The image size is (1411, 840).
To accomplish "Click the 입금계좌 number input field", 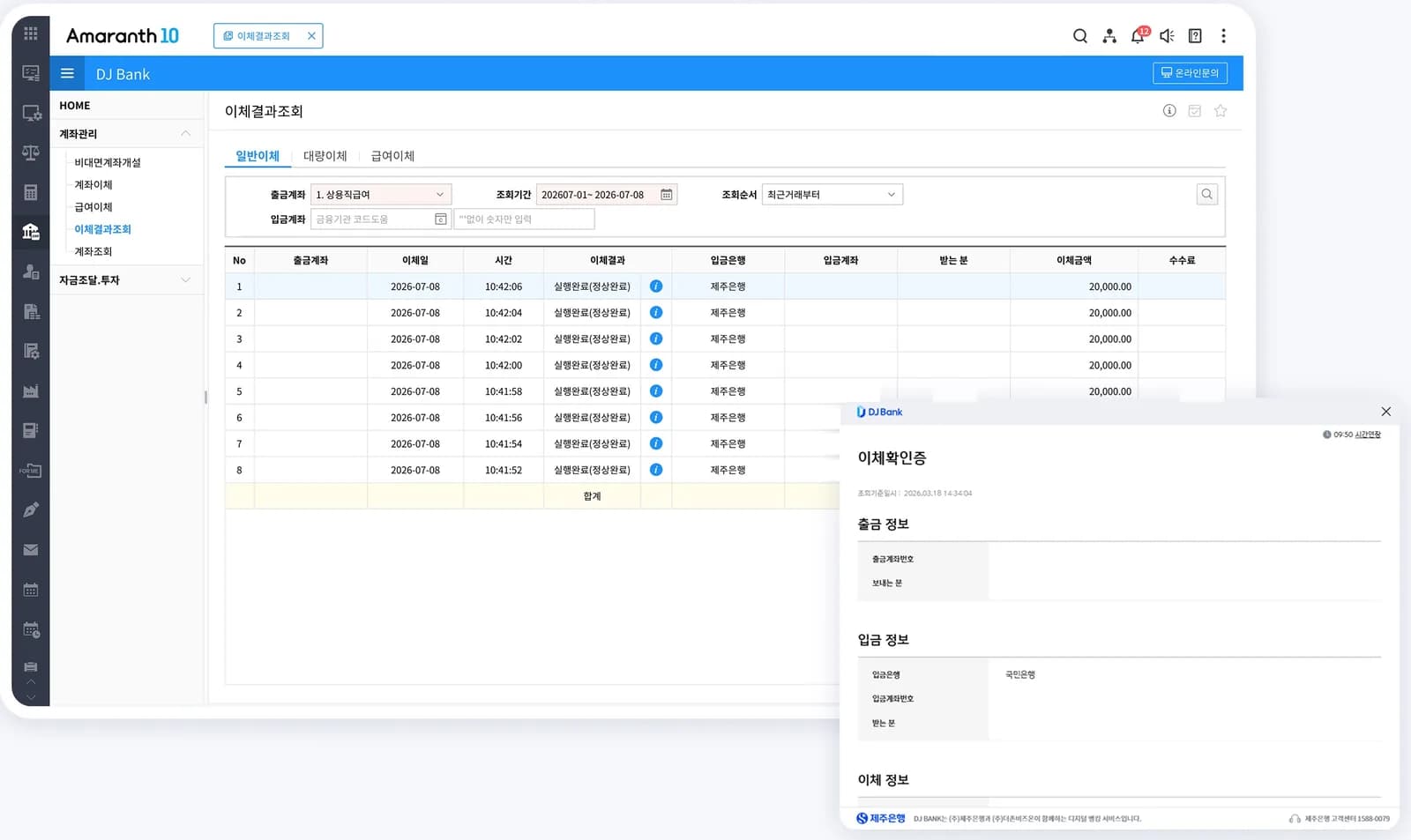I will pos(524,219).
